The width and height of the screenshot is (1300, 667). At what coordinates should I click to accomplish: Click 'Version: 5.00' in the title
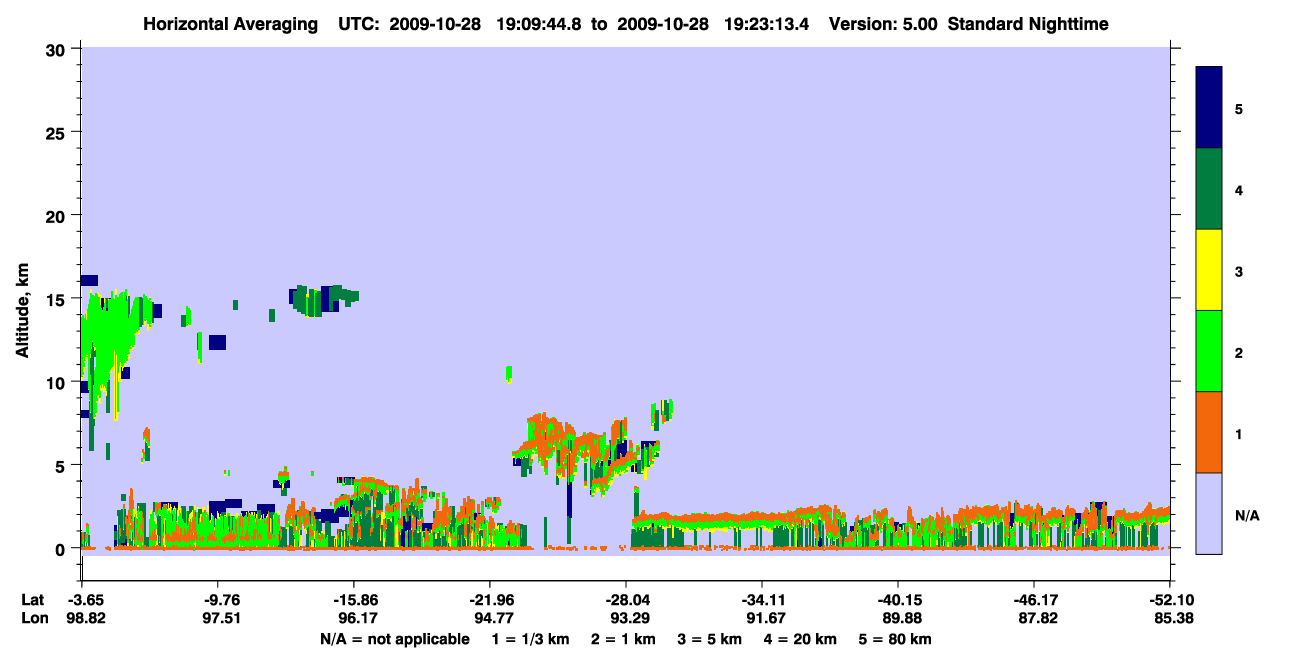point(883,24)
